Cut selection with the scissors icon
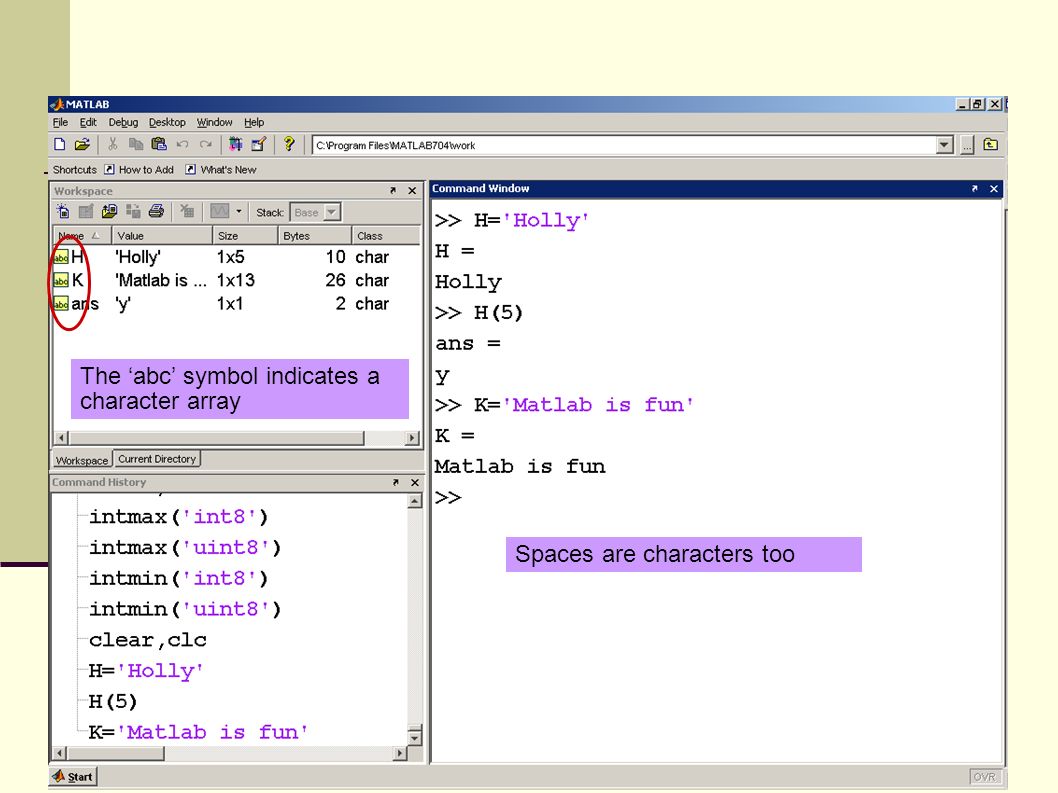 coord(113,144)
